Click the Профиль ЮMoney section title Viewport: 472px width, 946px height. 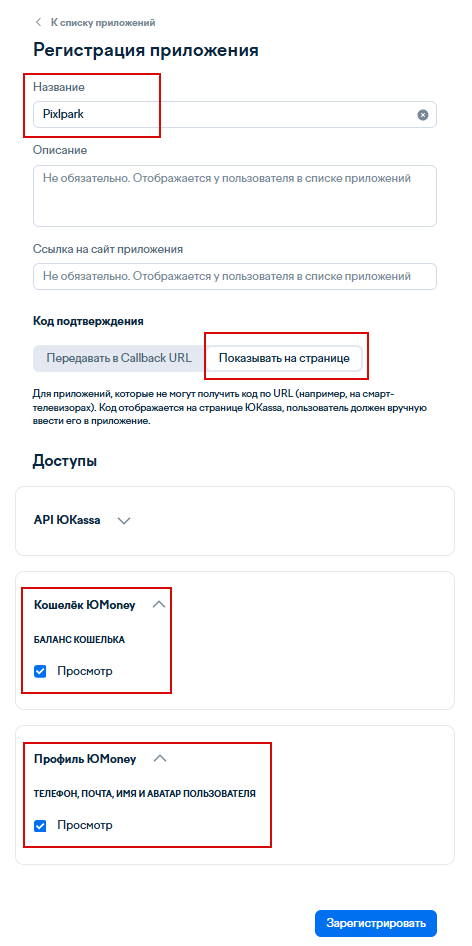tap(85, 759)
